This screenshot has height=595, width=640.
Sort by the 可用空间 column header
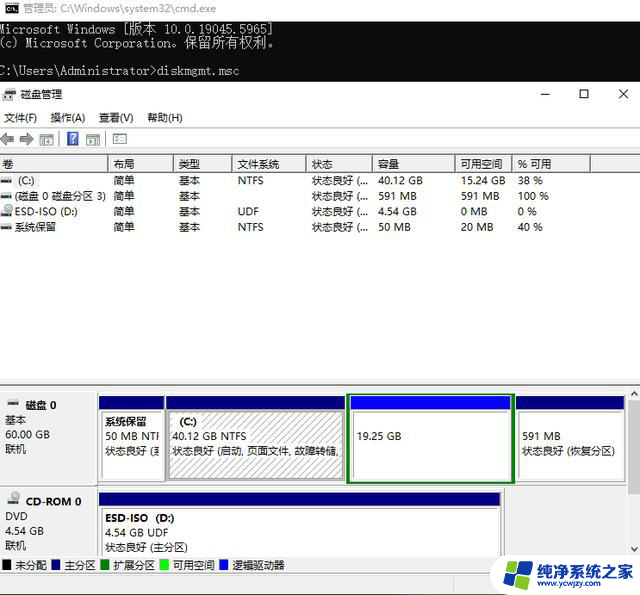484,164
